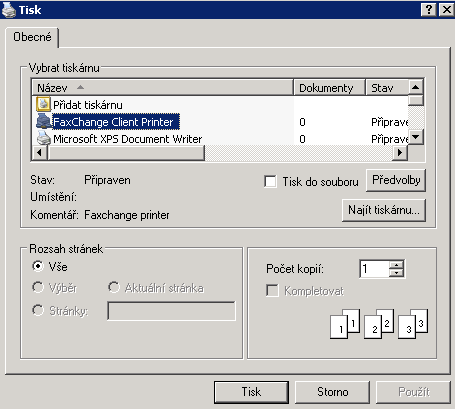This screenshot has height=409, width=455.
Task: Select the FaxChange Client Printer icon
Action: pyautogui.click(x=43, y=121)
